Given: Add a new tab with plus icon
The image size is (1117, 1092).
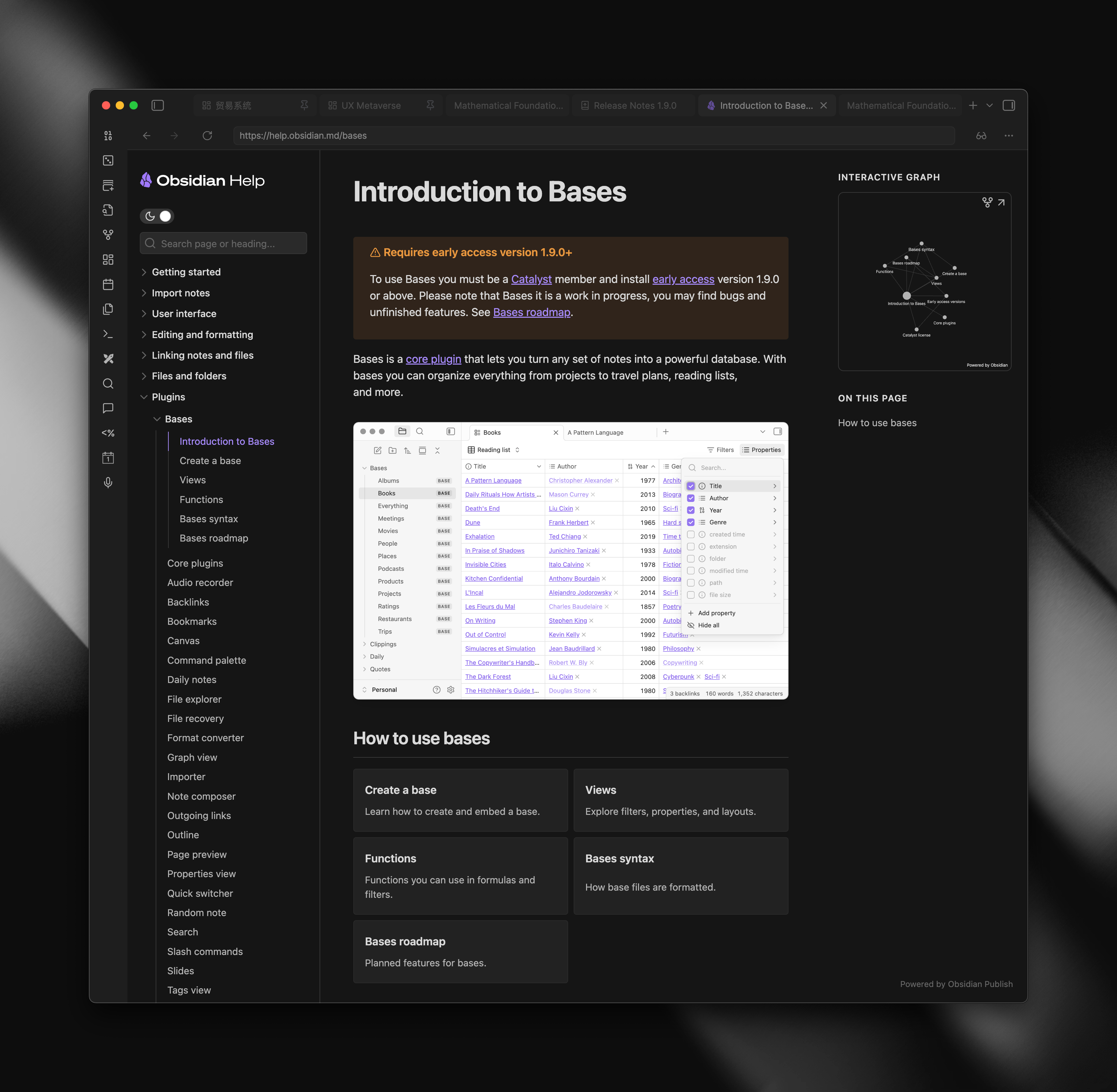Looking at the screenshot, I should (973, 106).
